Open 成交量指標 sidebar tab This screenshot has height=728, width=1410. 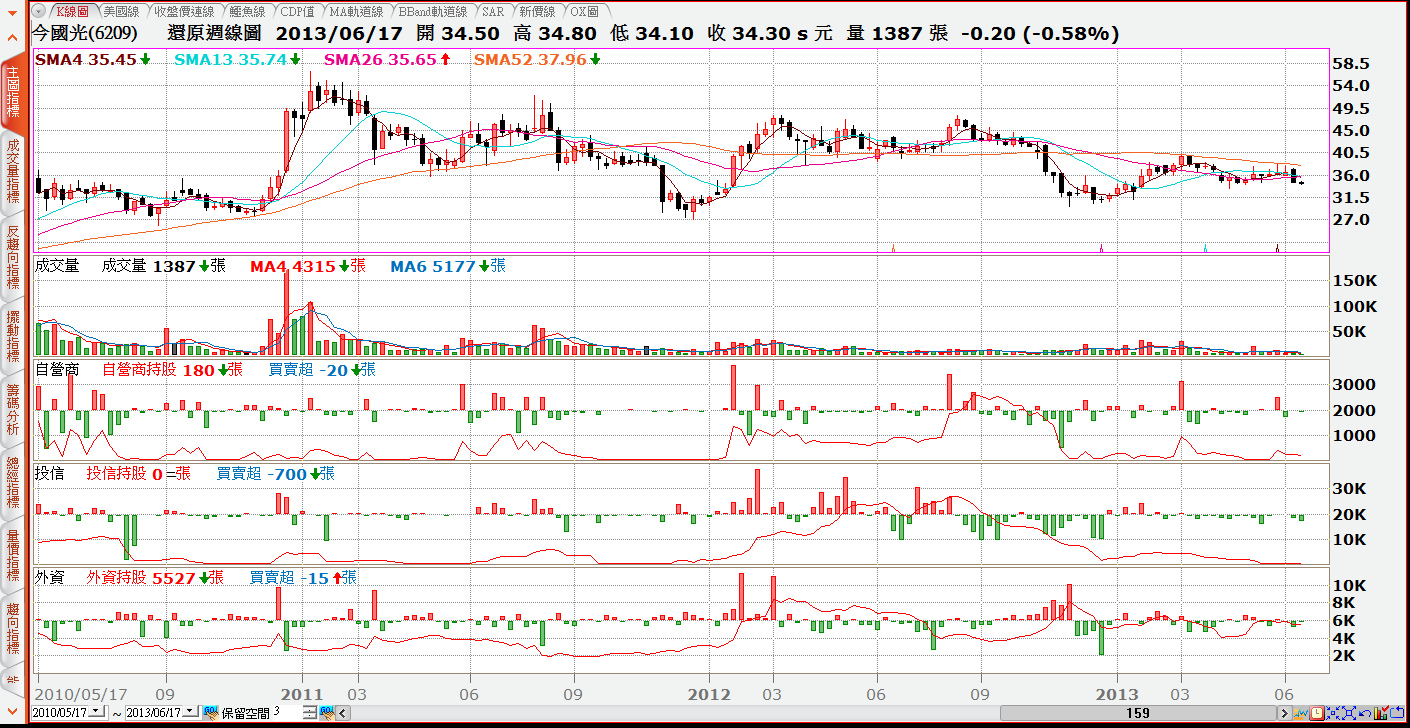point(13,172)
